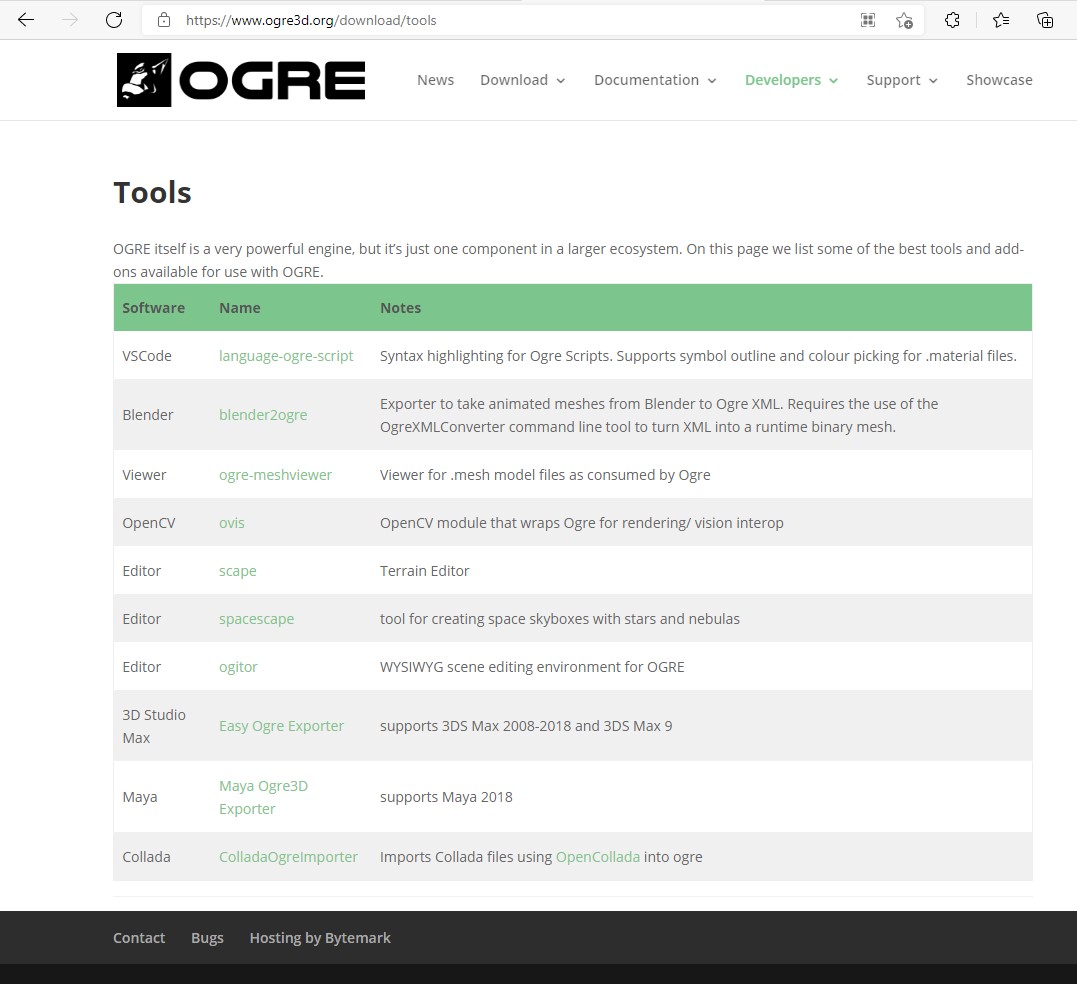This screenshot has height=985, width=1077.
Task: Open the ogre-meshviewer link
Action: click(275, 475)
